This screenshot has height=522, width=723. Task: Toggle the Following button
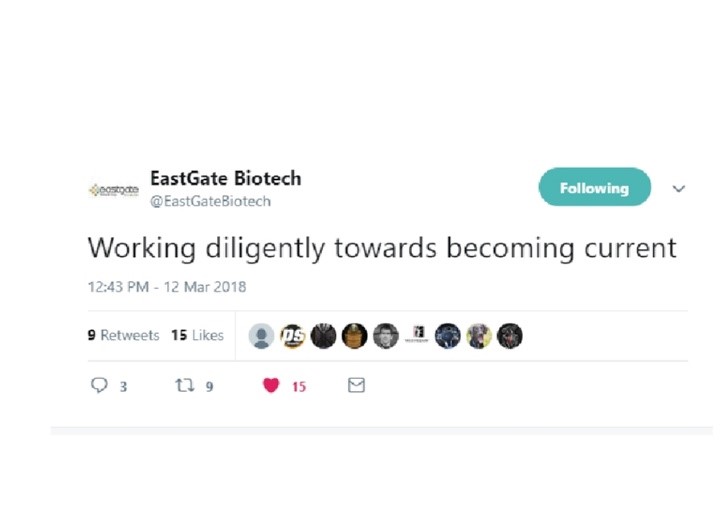click(x=594, y=188)
